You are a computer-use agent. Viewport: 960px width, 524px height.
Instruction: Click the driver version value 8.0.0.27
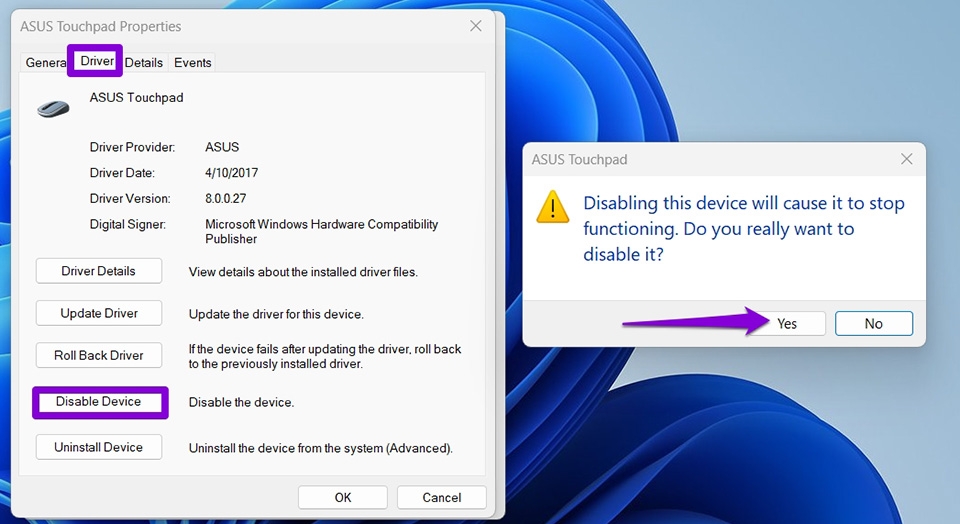(225, 198)
